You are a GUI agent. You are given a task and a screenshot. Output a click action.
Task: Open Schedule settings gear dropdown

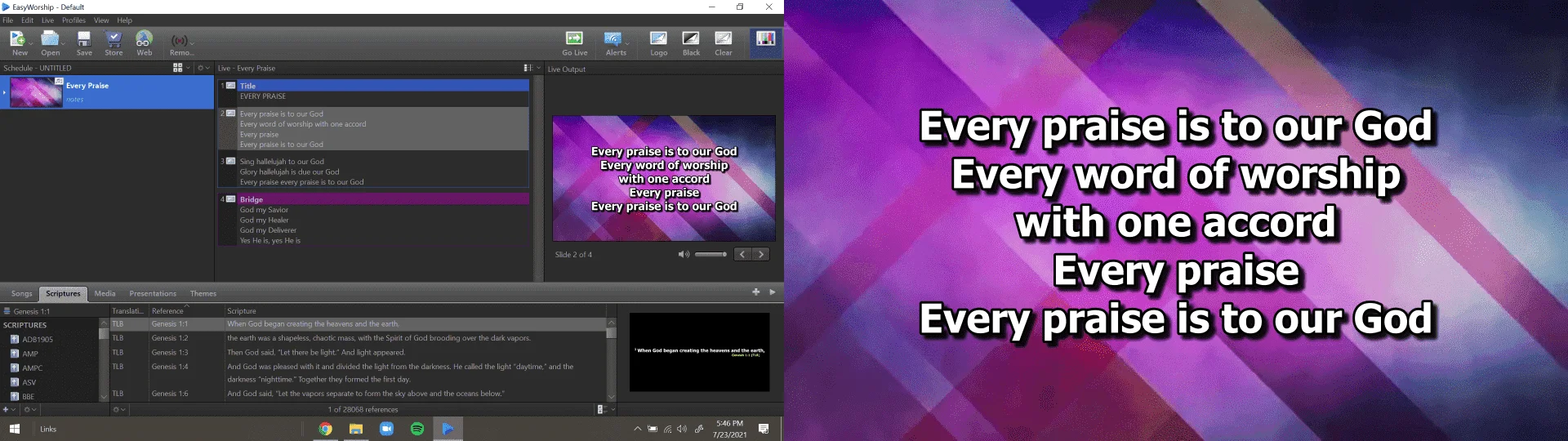click(x=203, y=68)
